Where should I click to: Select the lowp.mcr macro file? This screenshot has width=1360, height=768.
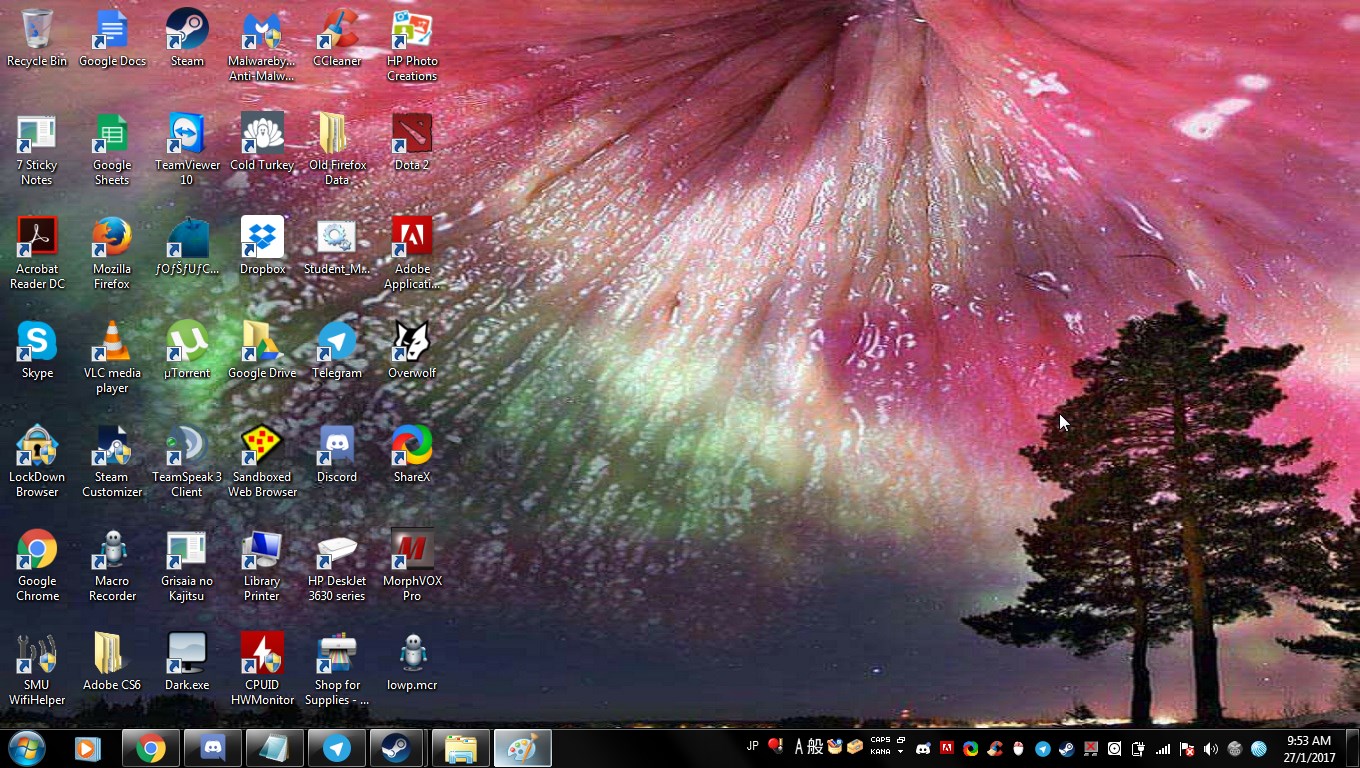[412, 663]
